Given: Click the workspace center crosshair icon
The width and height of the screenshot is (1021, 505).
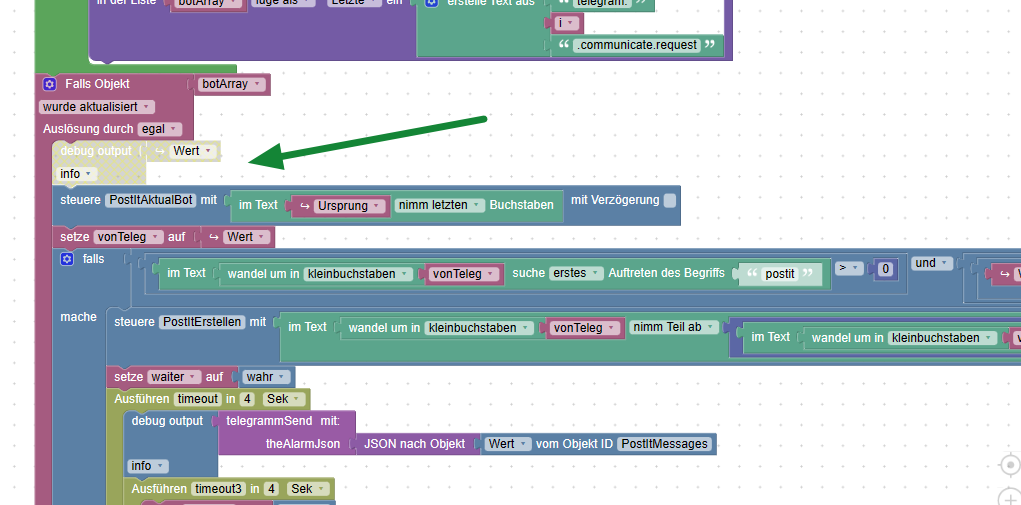Looking at the screenshot, I should 1010,465.
